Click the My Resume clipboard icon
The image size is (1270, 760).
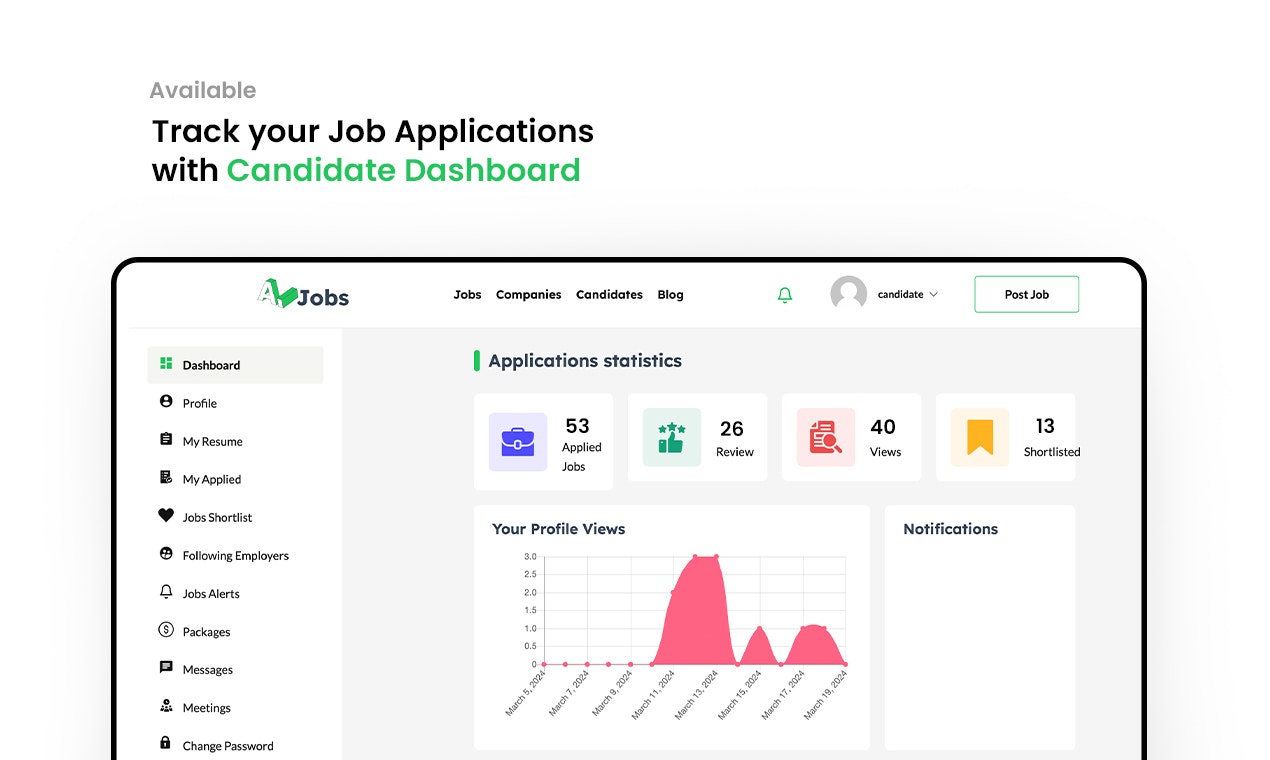pos(166,440)
